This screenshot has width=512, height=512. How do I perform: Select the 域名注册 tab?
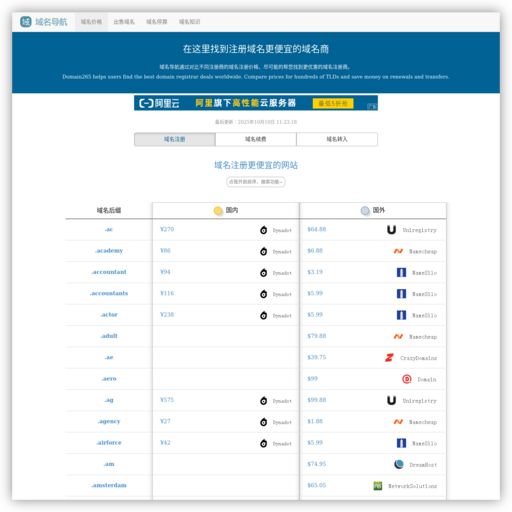pos(175,139)
